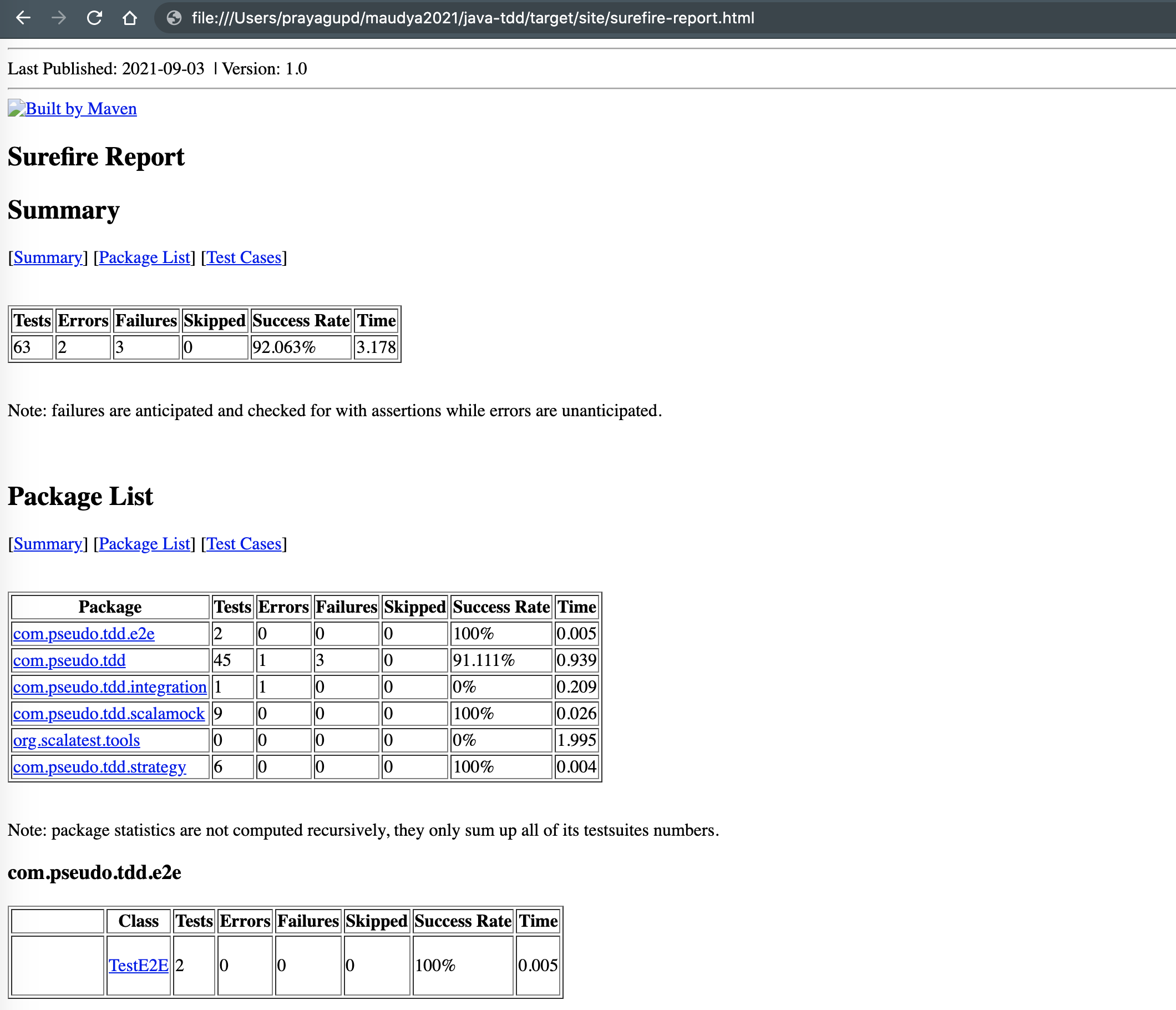Click Test Cases link under Package List heading
The image size is (1176, 1010).
(x=244, y=543)
